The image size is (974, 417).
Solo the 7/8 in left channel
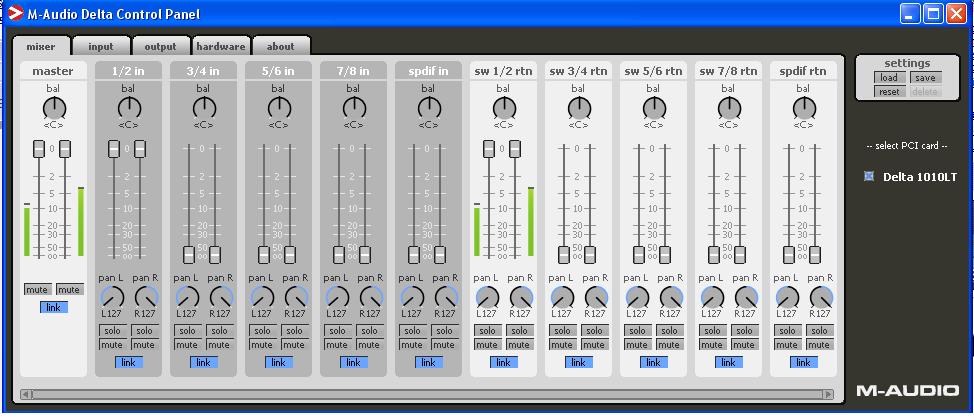(337, 331)
